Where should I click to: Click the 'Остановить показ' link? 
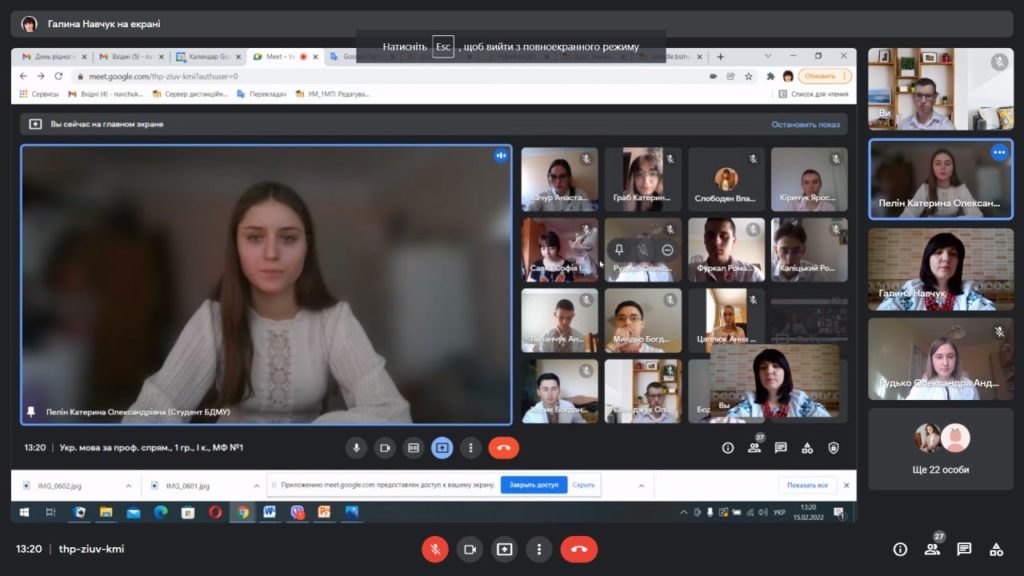[805, 124]
